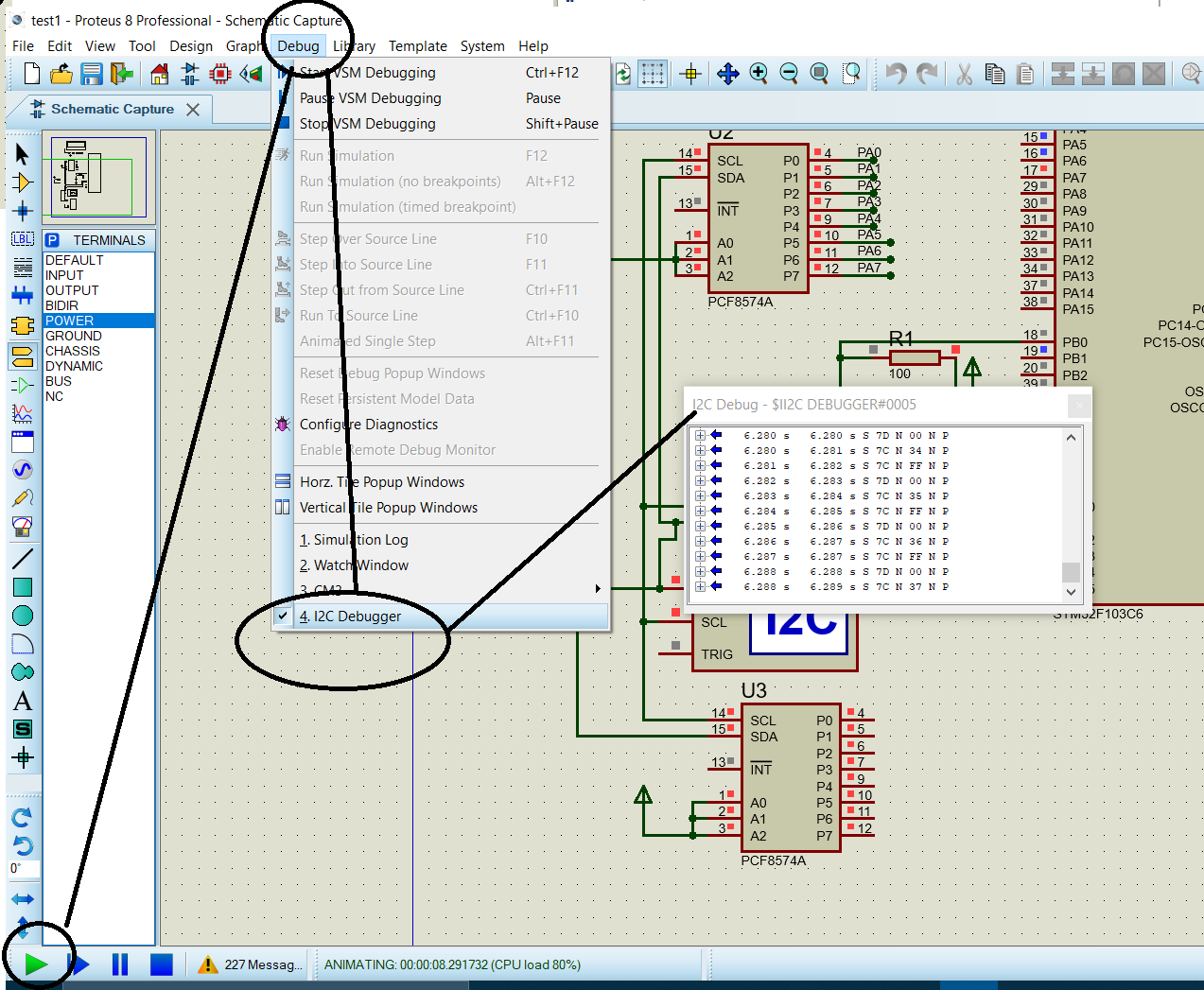Expand the I2C row ending '7C N 36'
Screen dimensions: 1204x990
pos(700,542)
